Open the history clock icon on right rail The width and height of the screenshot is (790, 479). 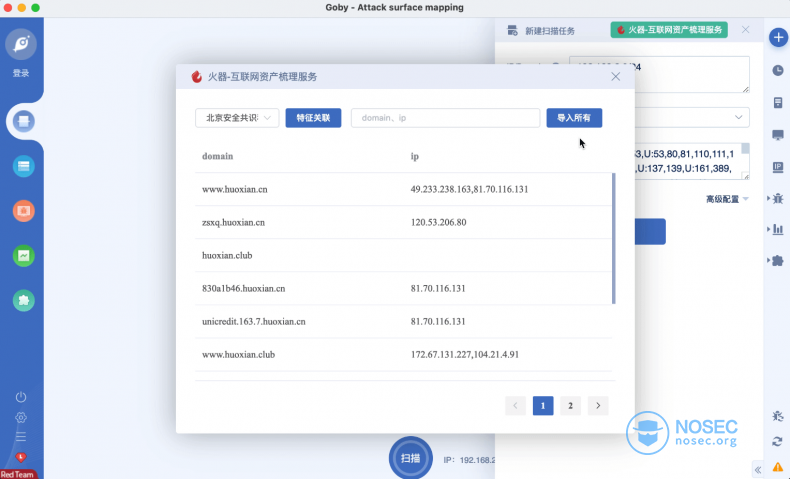tap(778, 71)
